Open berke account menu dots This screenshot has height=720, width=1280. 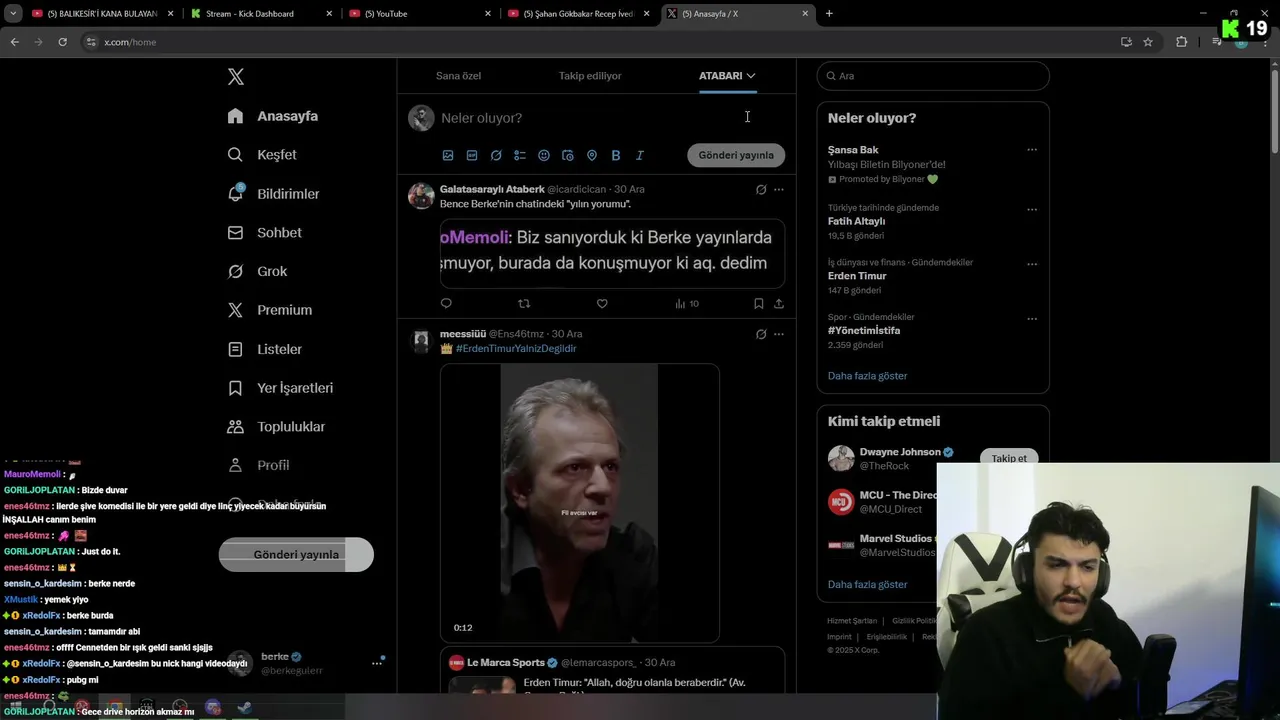point(377,663)
